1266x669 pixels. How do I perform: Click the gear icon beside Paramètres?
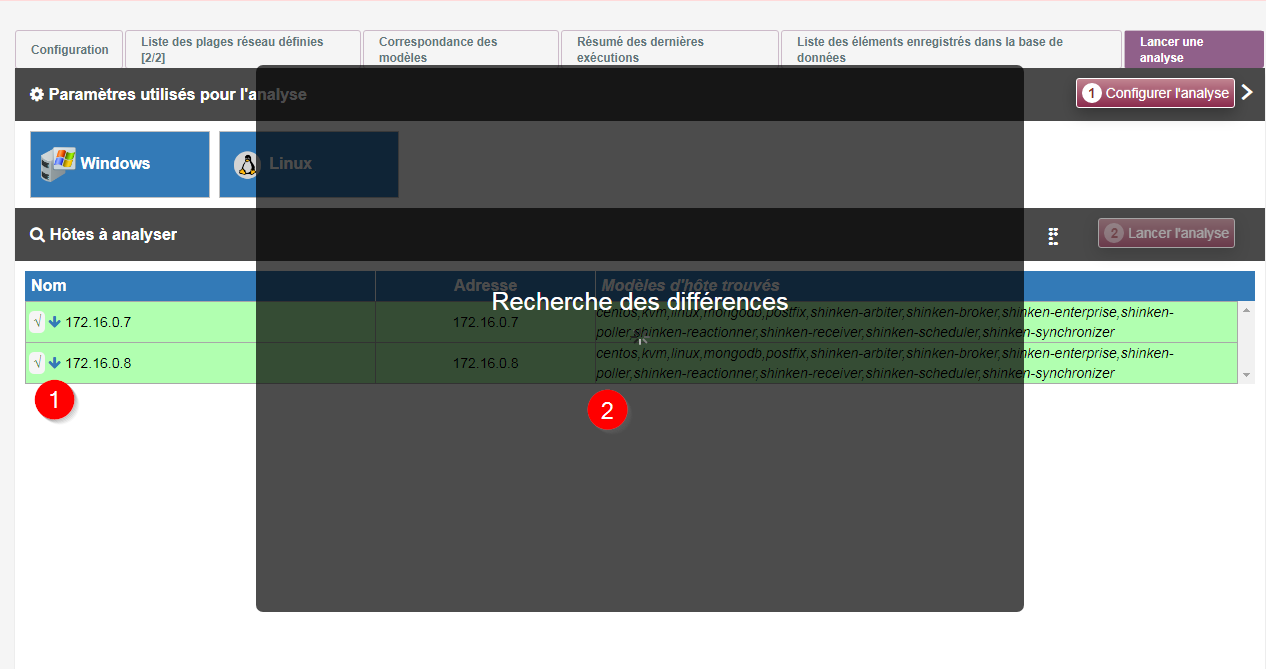coord(37,95)
